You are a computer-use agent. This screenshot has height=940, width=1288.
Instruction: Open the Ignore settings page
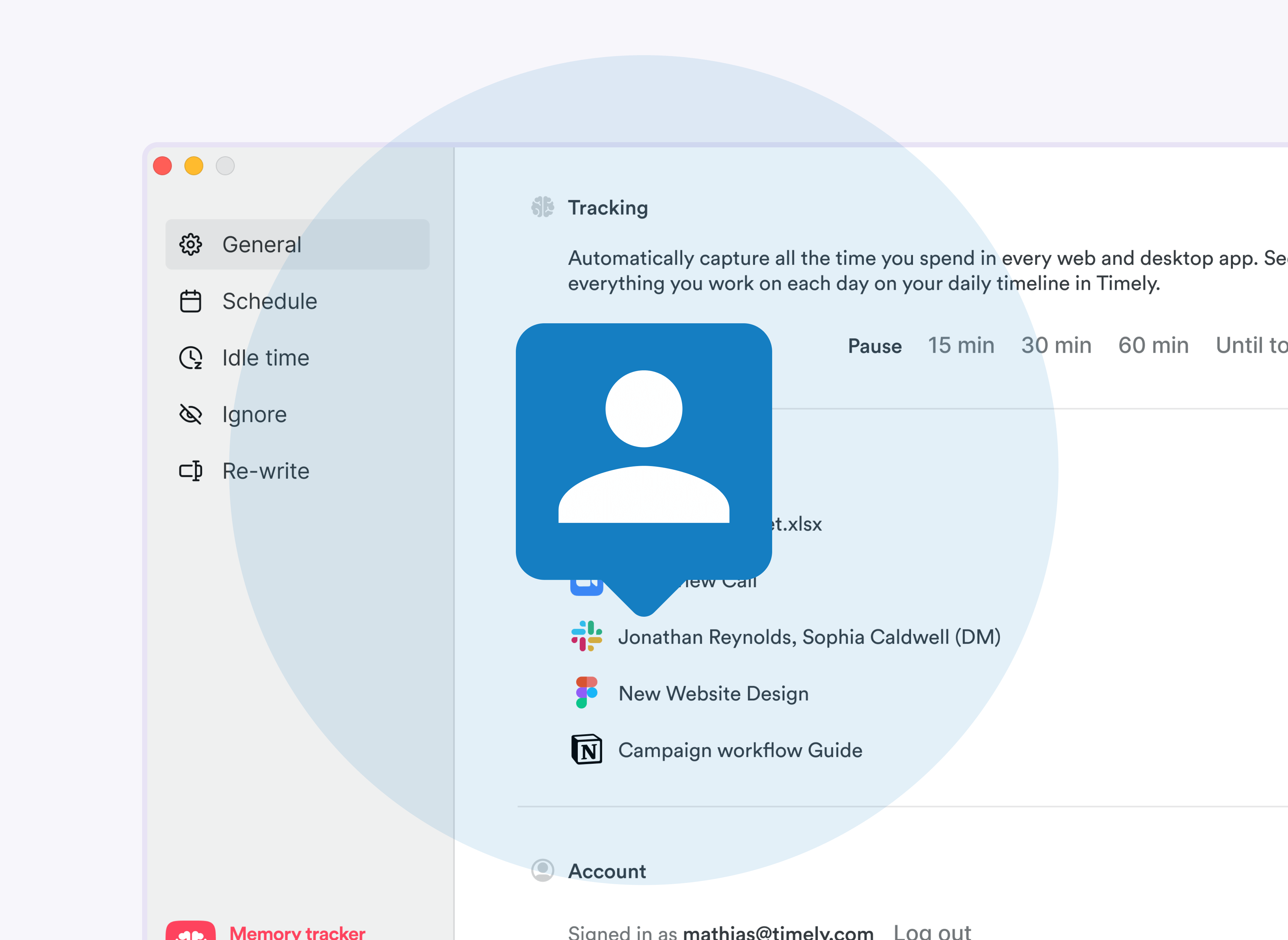click(254, 414)
